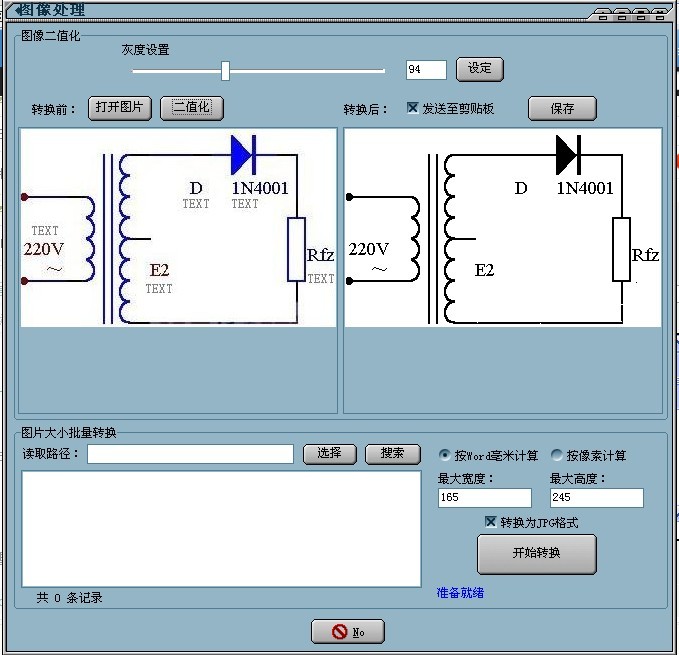Toggle the 发送至剪贴板 checkbox

point(413,108)
